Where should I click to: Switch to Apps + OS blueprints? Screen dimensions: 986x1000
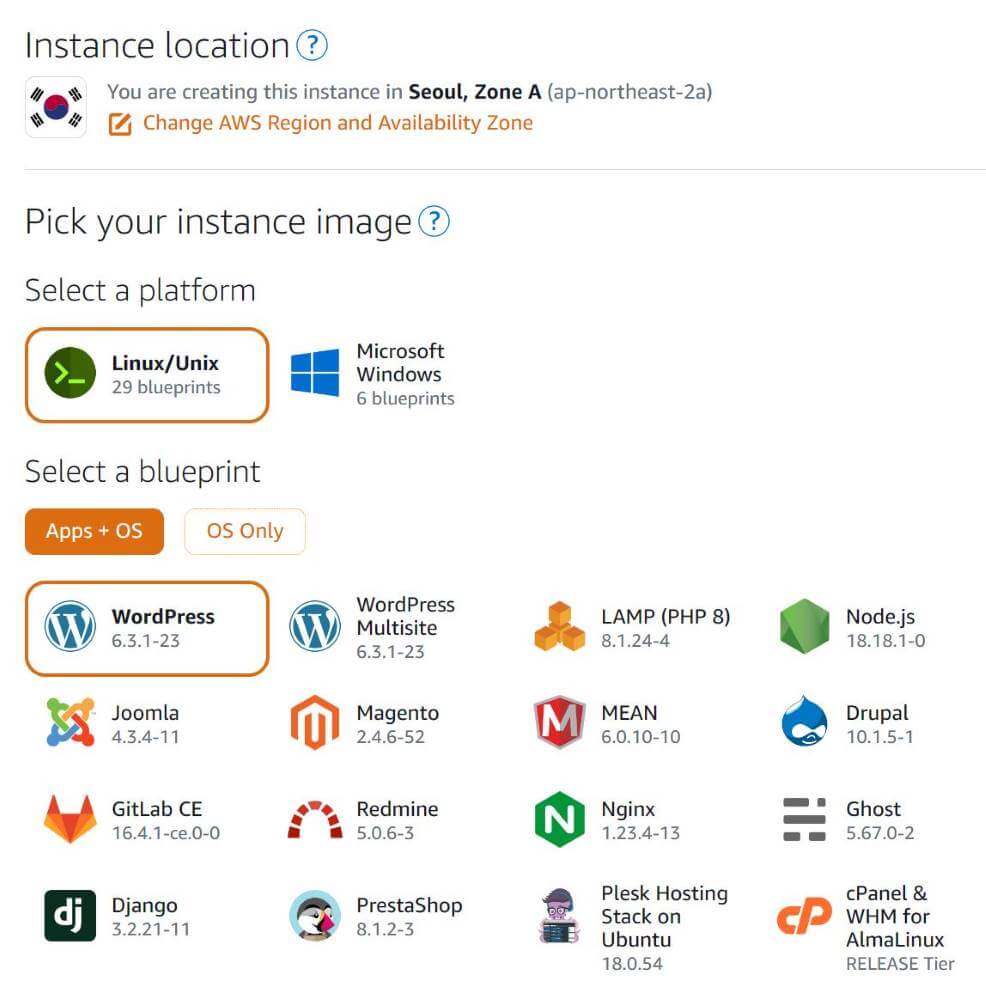[94, 531]
